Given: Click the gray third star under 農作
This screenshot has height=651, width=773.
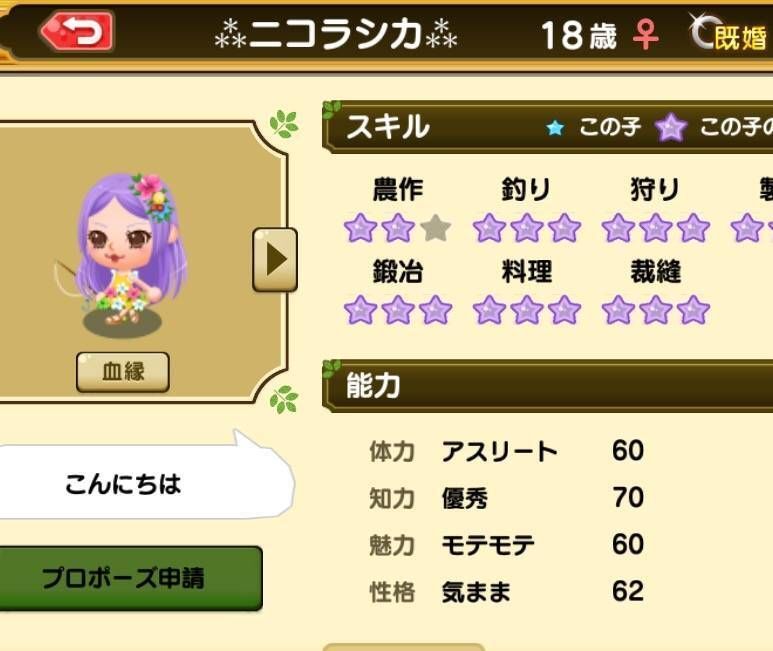Looking at the screenshot, I should pos(436,228).
